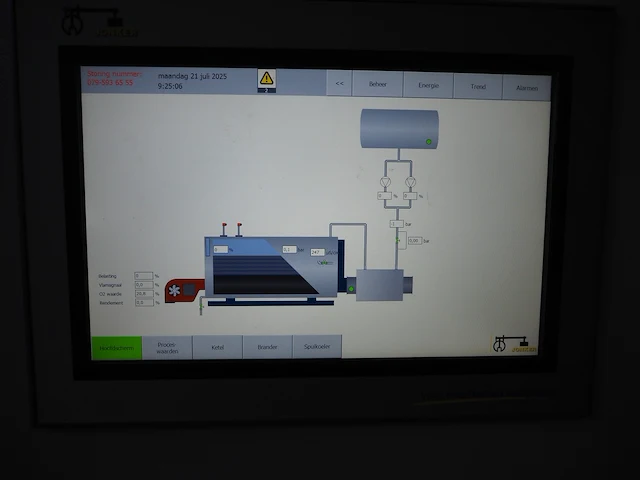Open the Alarmen screen

[x=527, y=88]
